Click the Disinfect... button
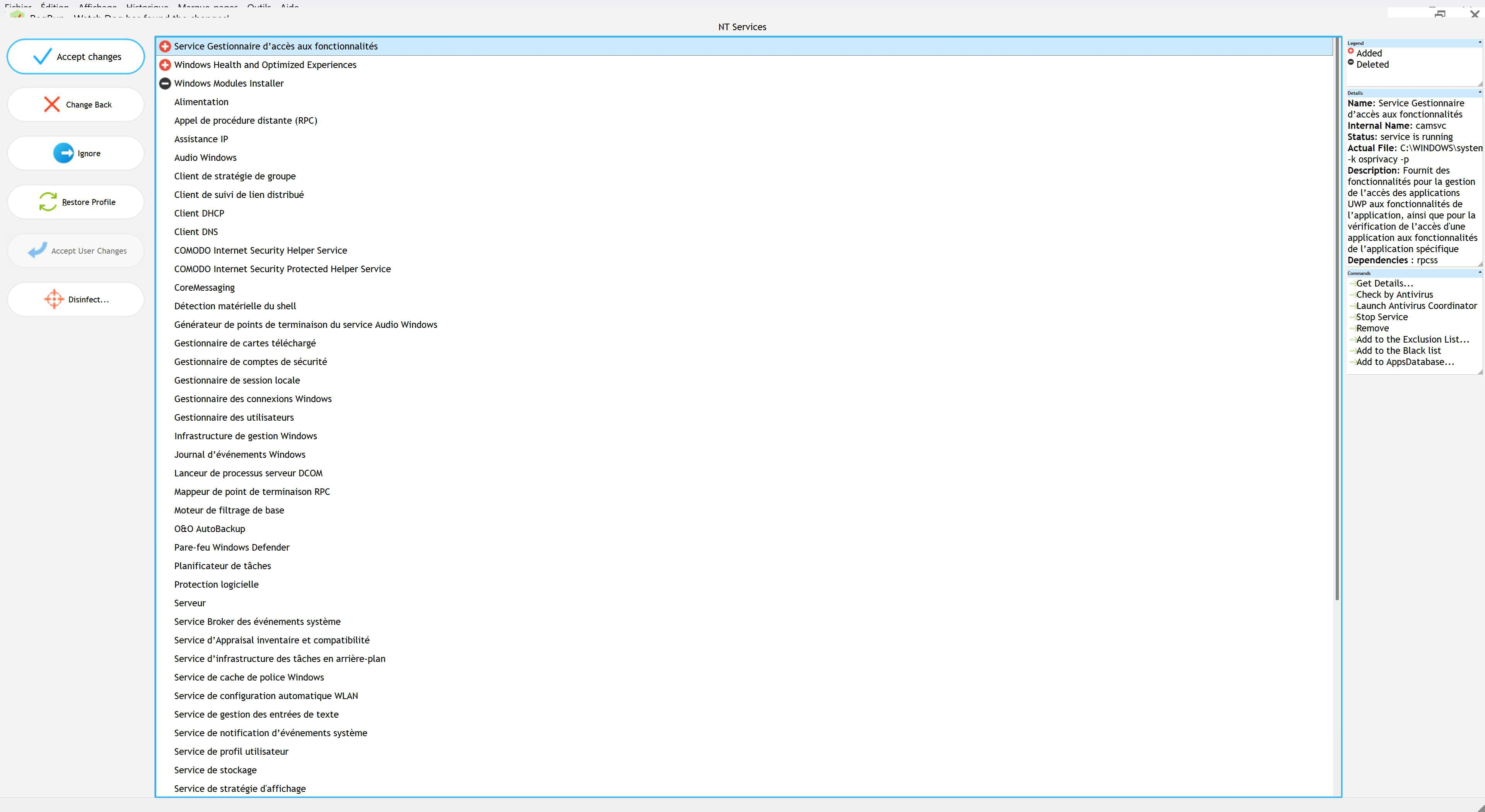The image size is (1485, 812). 75,299
